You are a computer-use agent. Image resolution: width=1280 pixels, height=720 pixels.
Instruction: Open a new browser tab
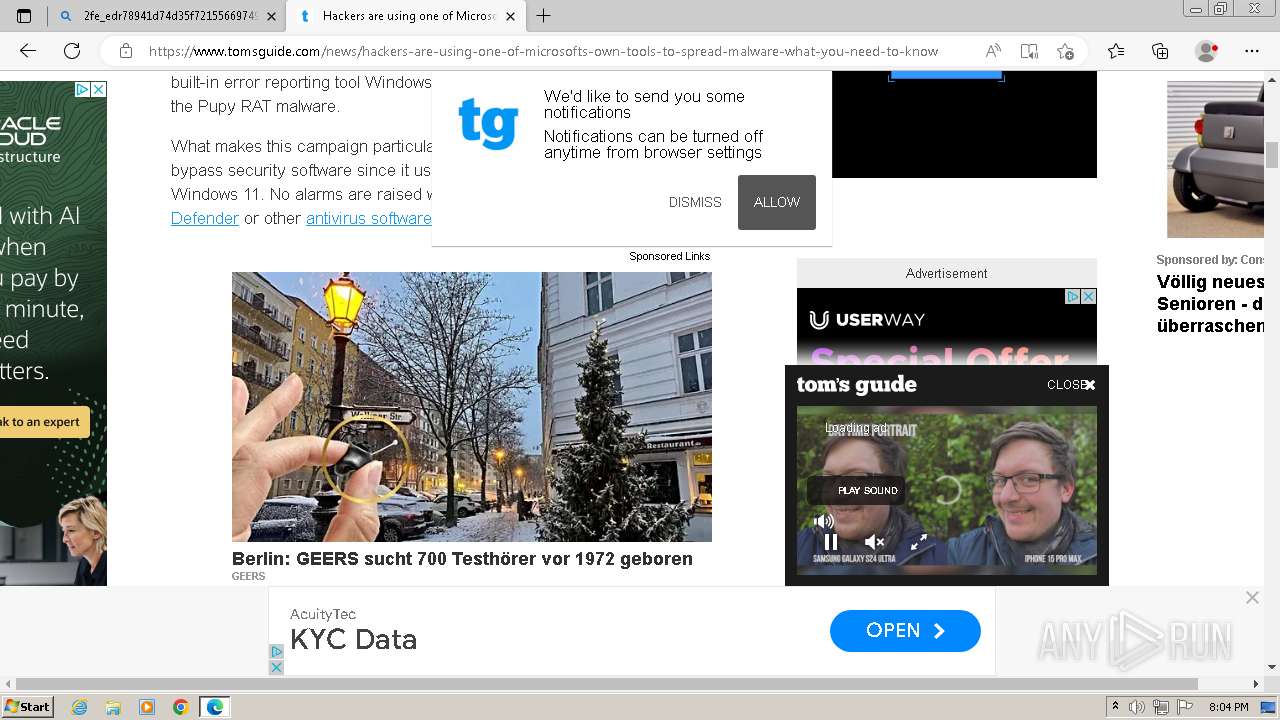(544, 16)
